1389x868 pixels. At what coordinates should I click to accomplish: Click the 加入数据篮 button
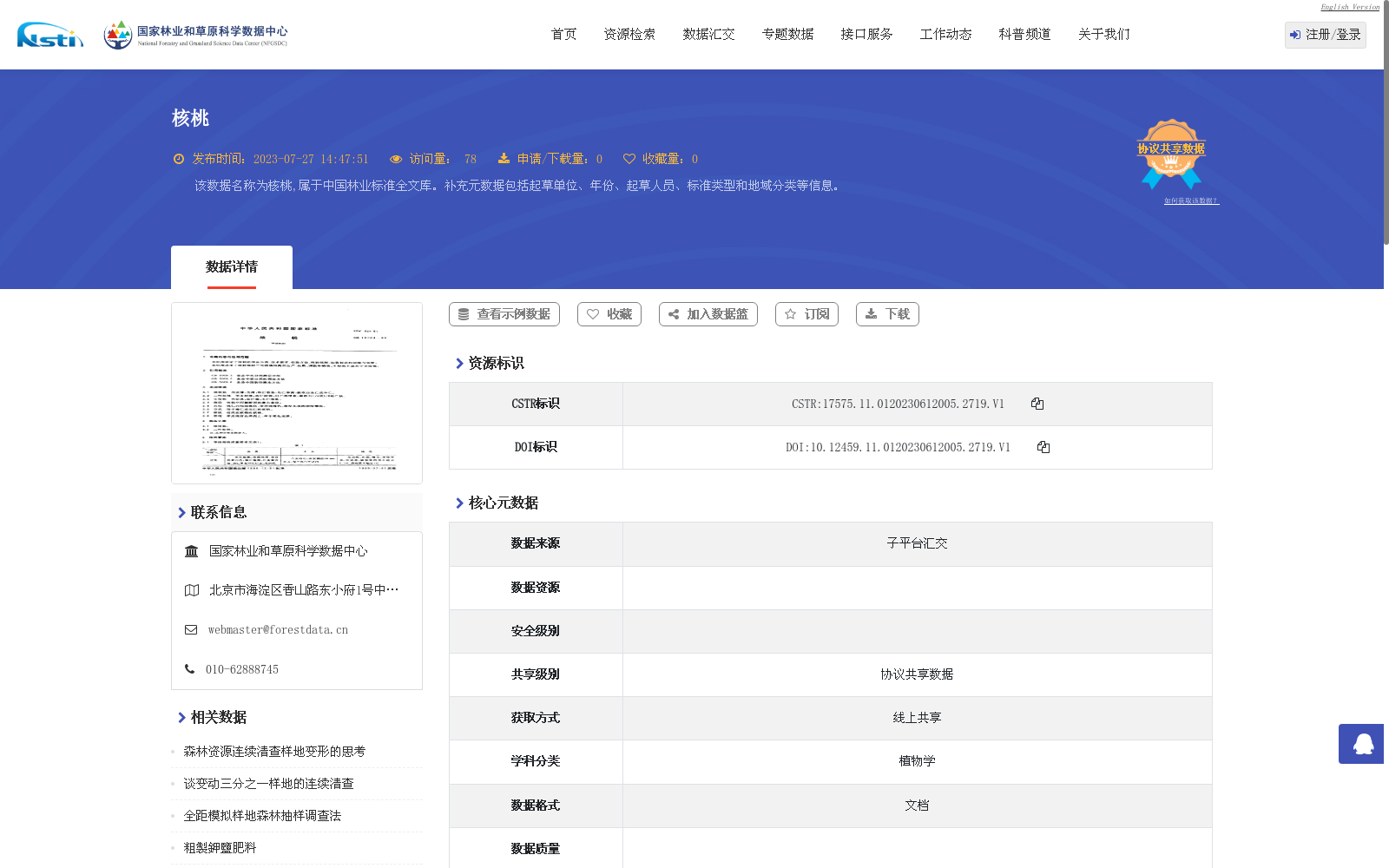click(x=708, y=314)
